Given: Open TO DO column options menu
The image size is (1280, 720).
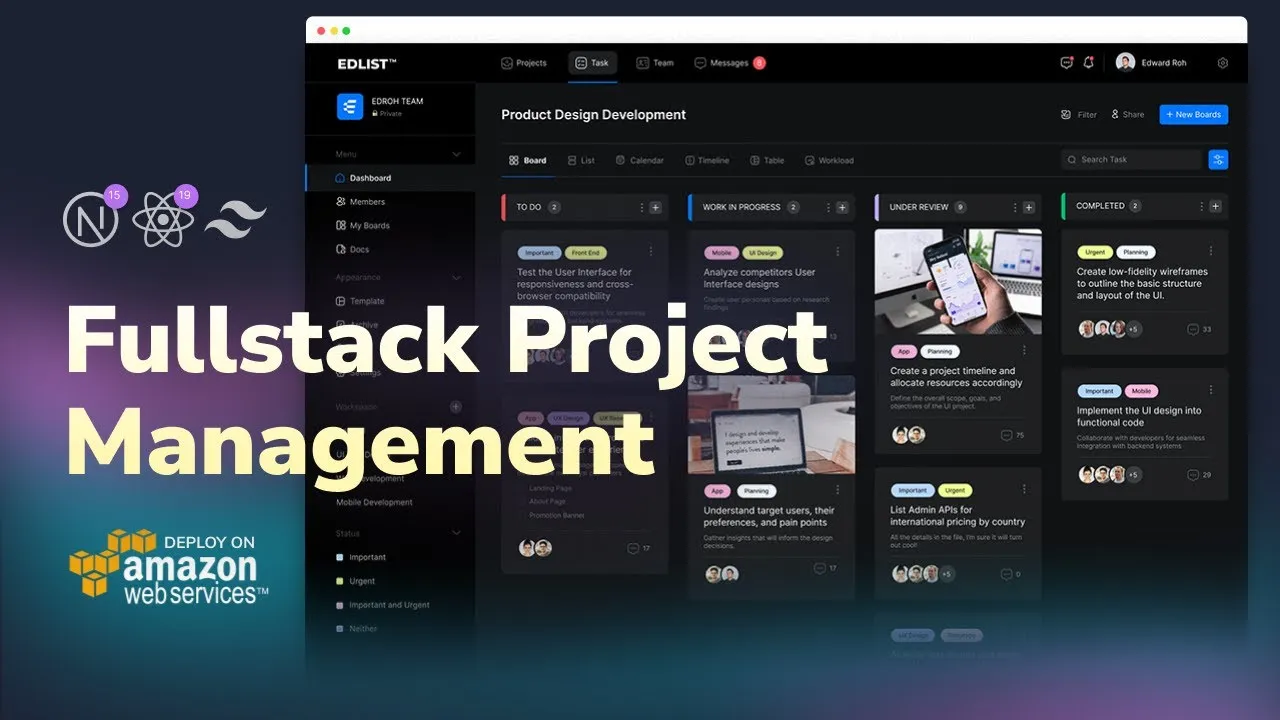Looking at the screenshot, I should pos(641,207).
